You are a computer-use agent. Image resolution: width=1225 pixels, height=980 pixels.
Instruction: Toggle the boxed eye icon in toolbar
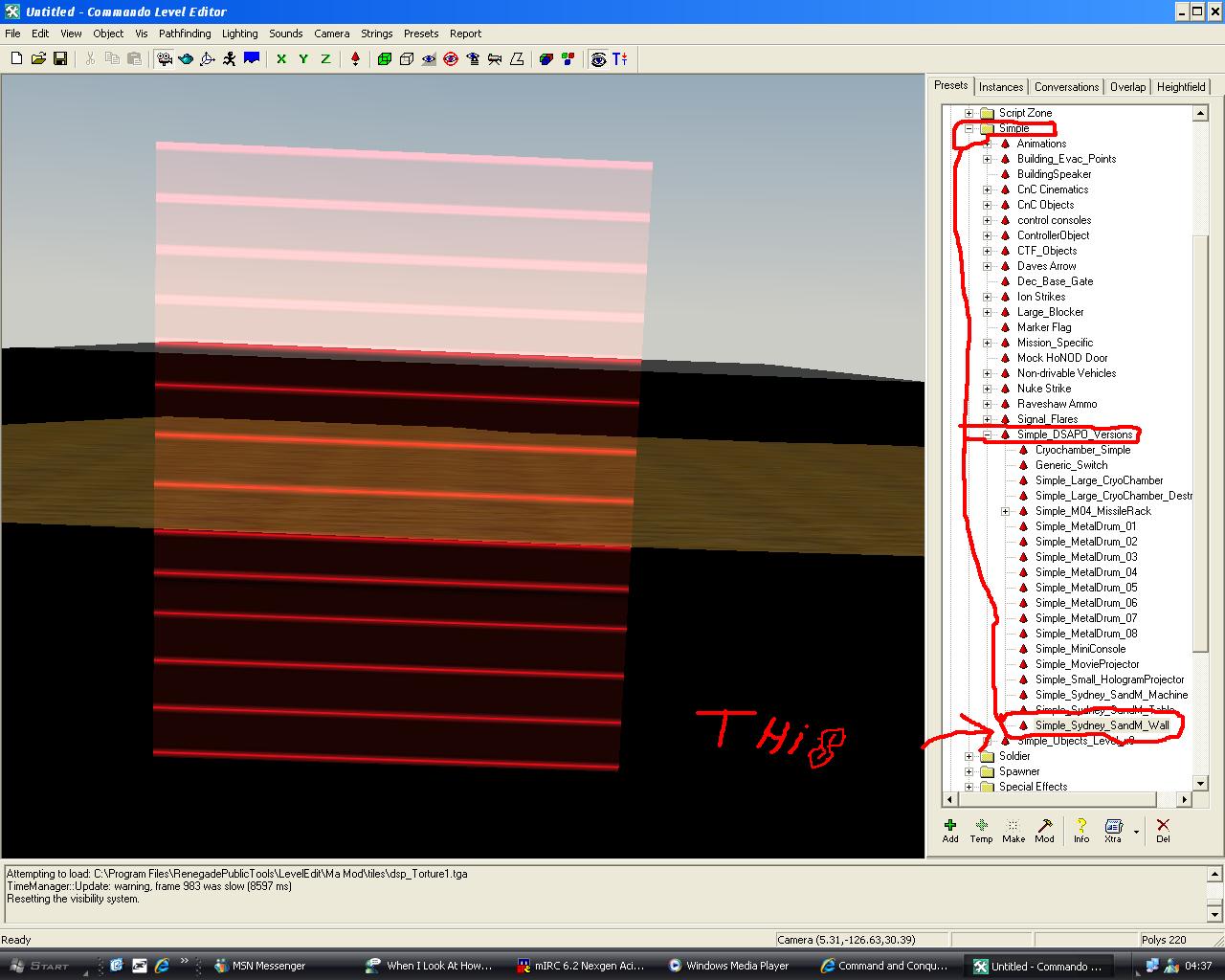tap(598, 59)
